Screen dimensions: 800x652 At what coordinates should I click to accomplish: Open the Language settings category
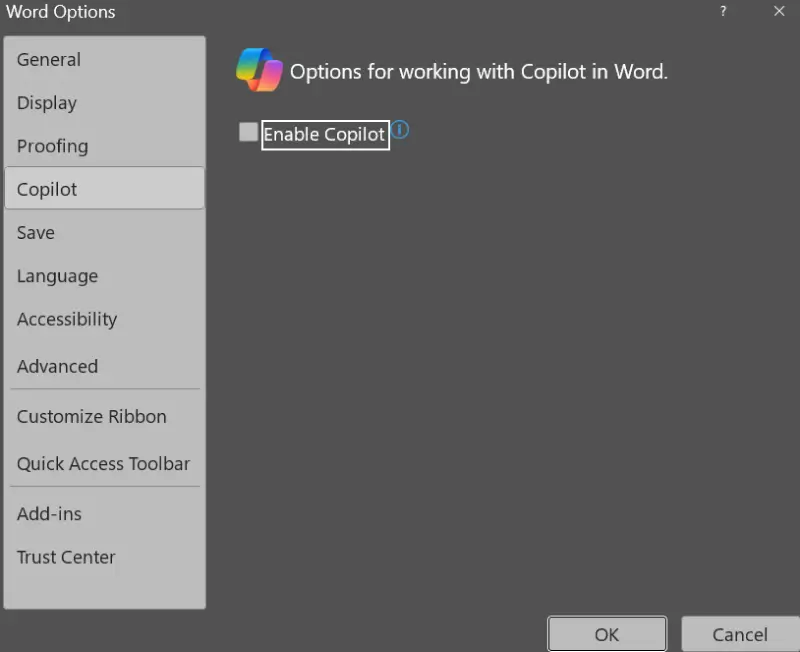coord(58,276)
